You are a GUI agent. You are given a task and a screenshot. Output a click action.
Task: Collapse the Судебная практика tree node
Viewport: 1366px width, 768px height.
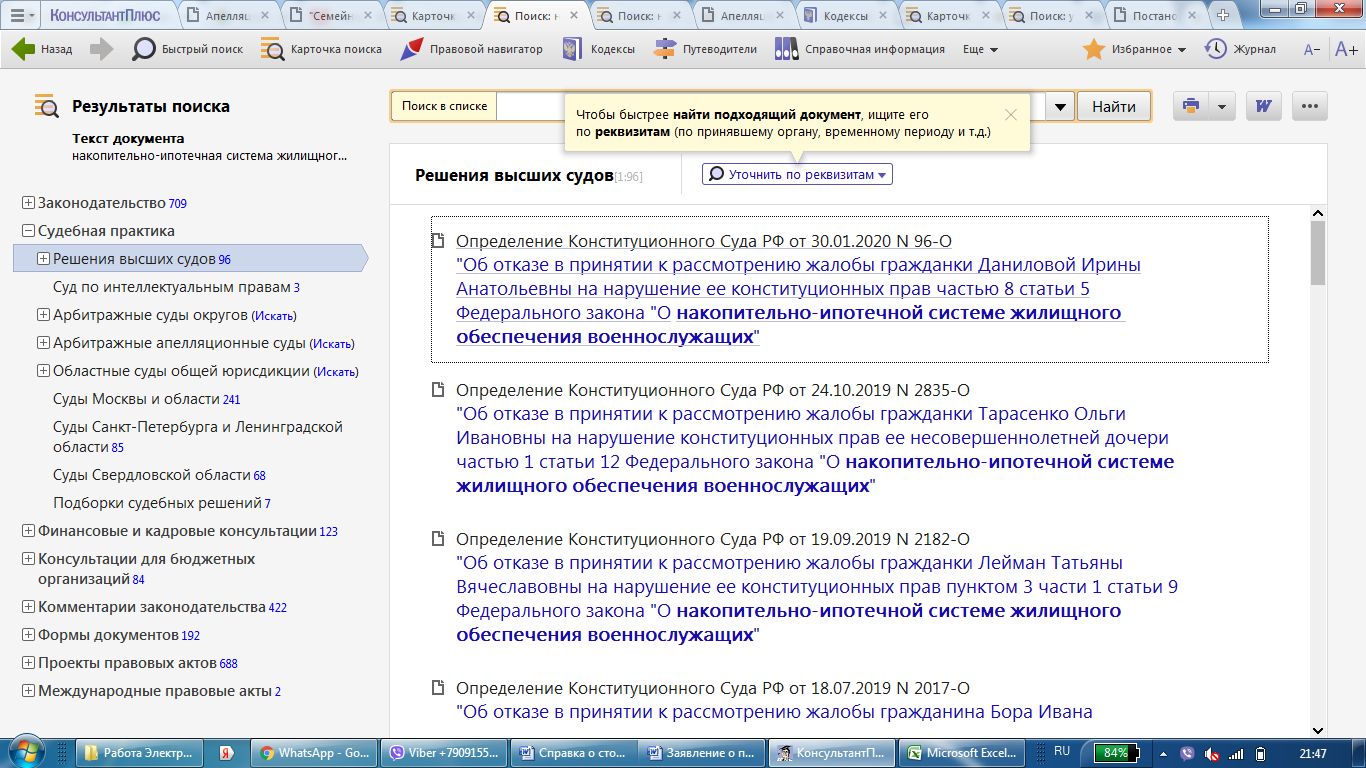pyautogui.click(x=28, y=231)
